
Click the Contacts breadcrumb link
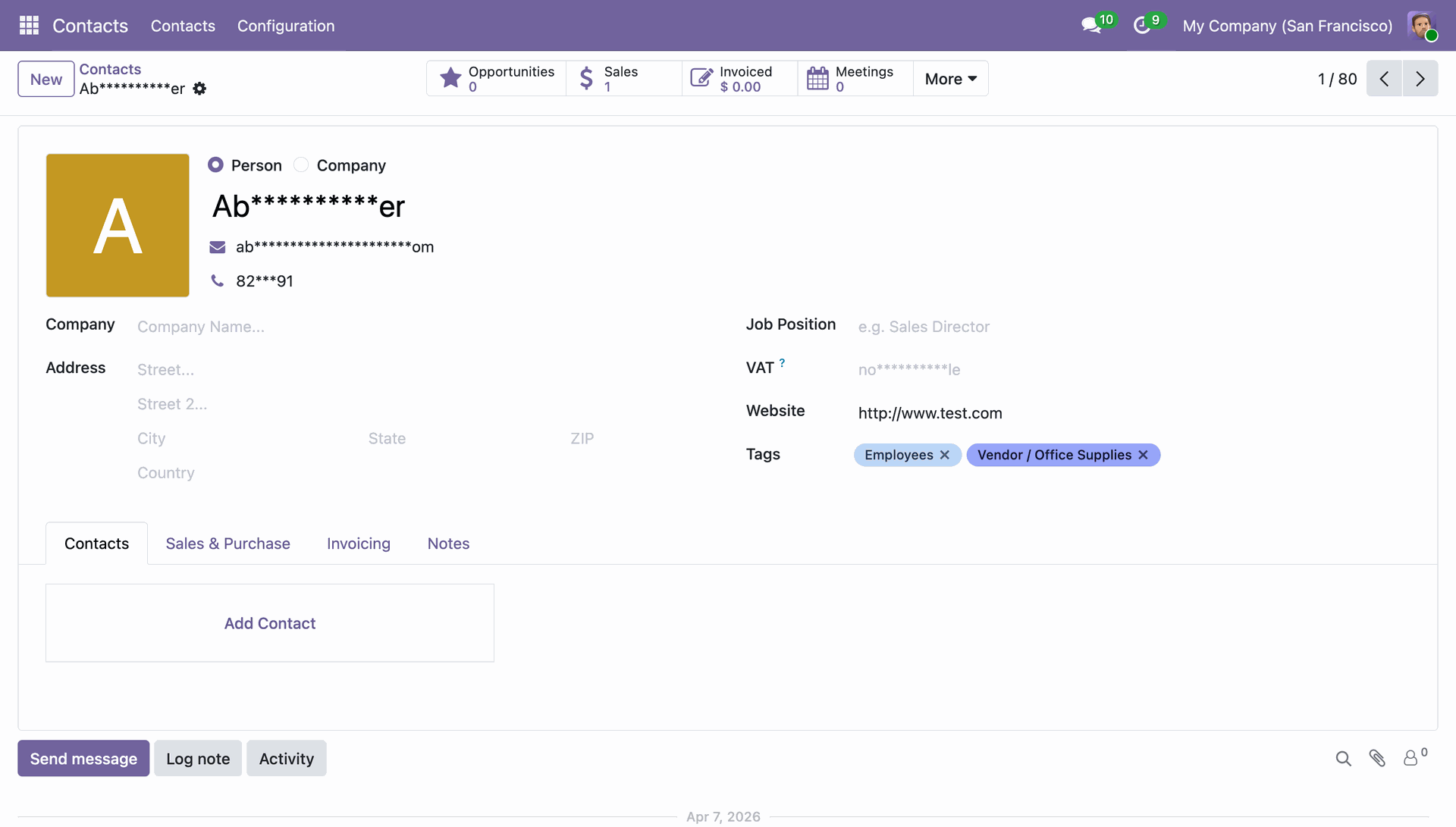[x=110, y=69]
